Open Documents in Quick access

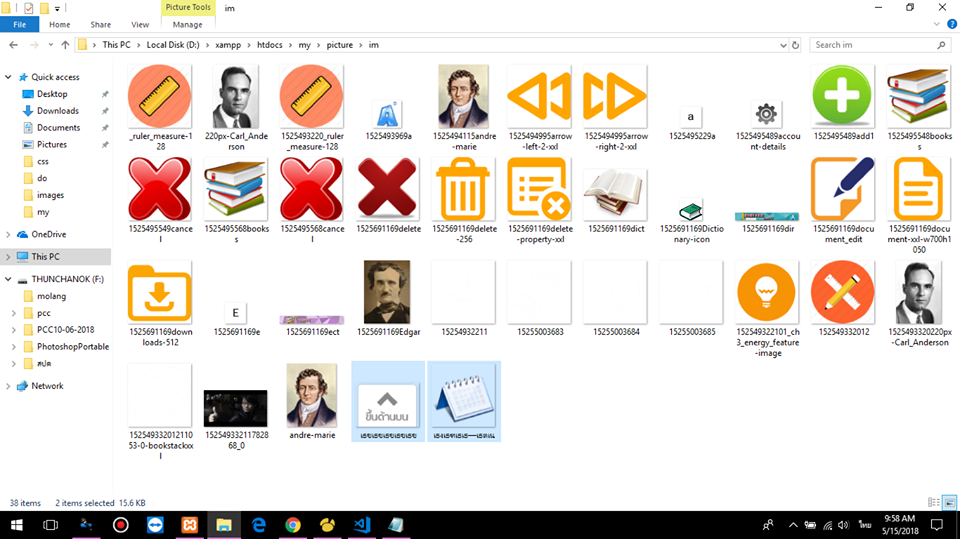click(x=58, y=127)
